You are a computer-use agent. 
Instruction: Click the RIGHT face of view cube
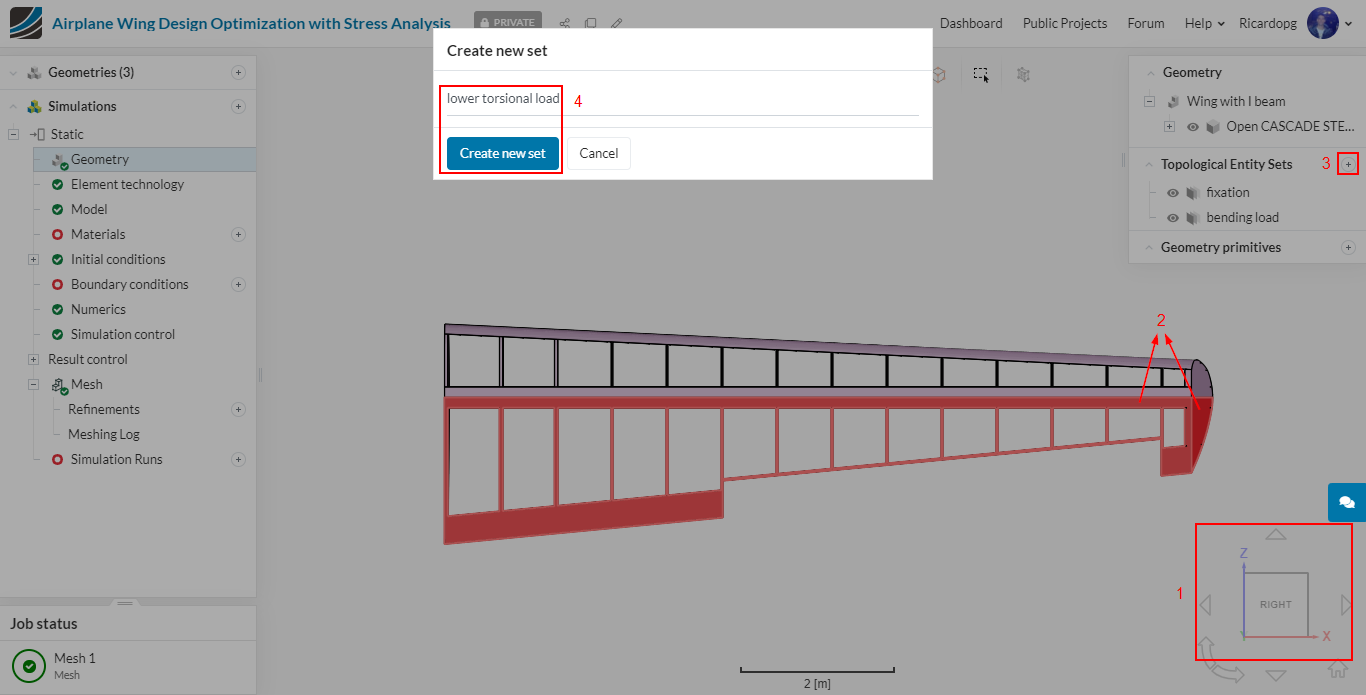click(x=1276, y=605)
